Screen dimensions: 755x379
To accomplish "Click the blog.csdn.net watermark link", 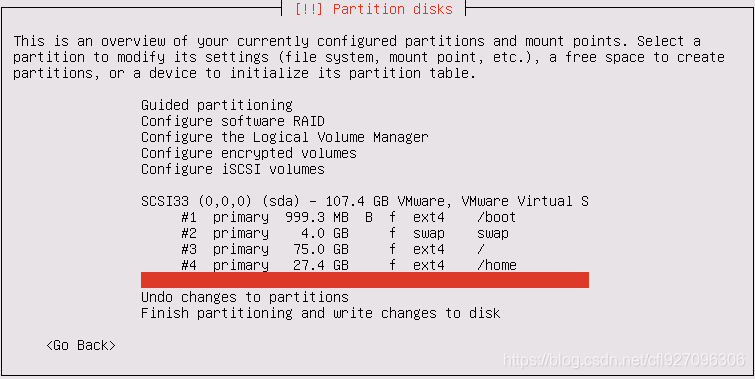I will tap(624, 360).
